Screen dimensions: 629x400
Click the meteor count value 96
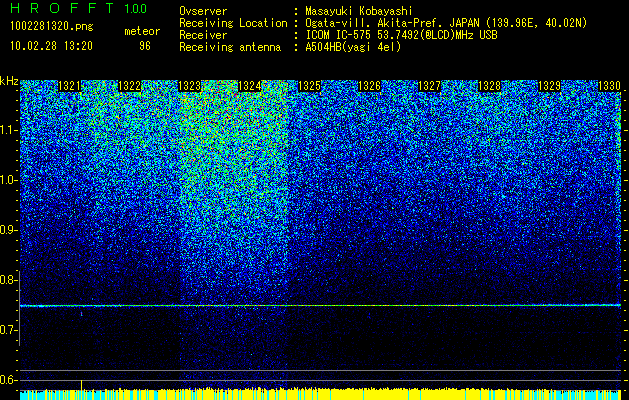(x=145, y=46)
